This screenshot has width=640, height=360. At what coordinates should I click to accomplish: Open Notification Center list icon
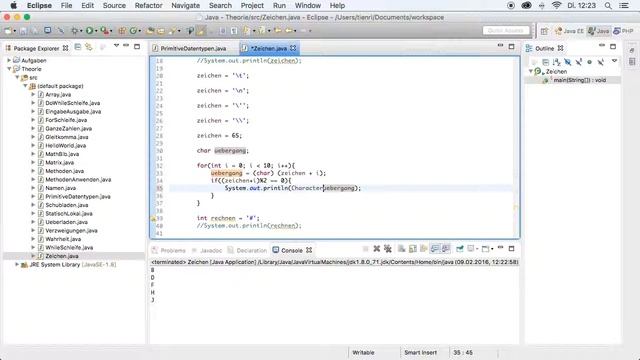[624, 5]
